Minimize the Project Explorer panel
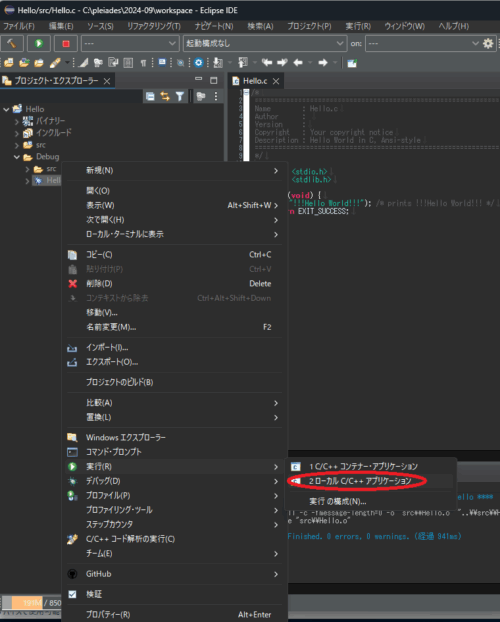This screenshot has width=500, height=622. 199,79
